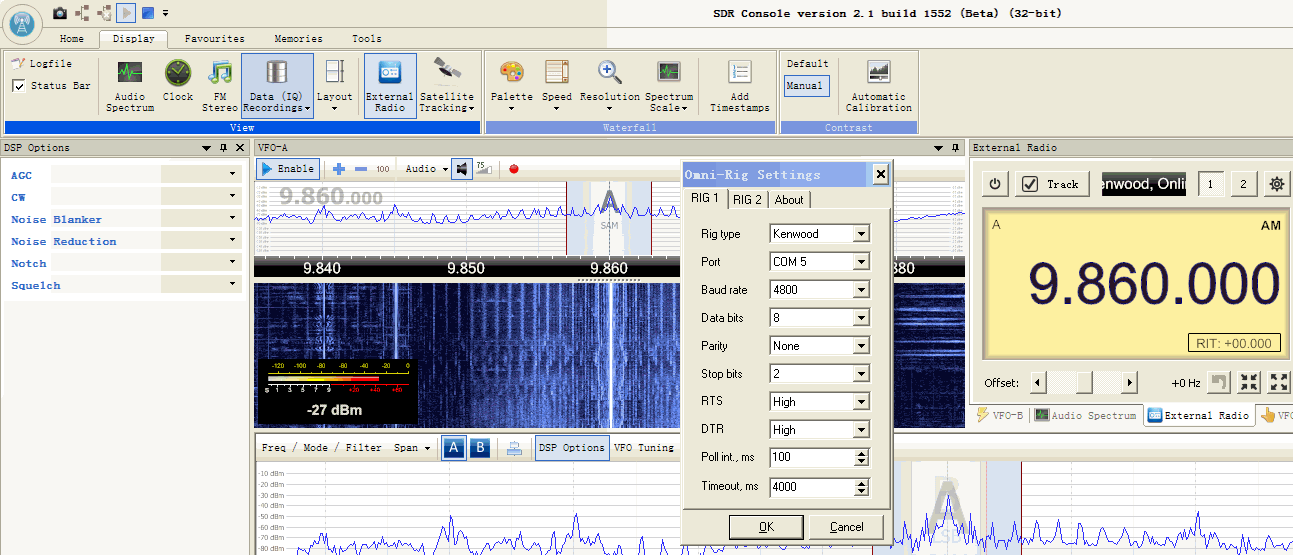Toggle the speaker mute button in VFO-A

[x=462, y=169]
